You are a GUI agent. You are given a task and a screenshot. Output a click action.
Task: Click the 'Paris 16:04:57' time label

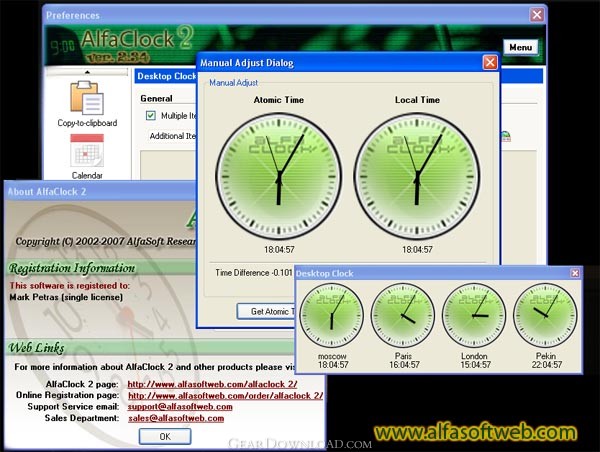[x=404, y=360]
